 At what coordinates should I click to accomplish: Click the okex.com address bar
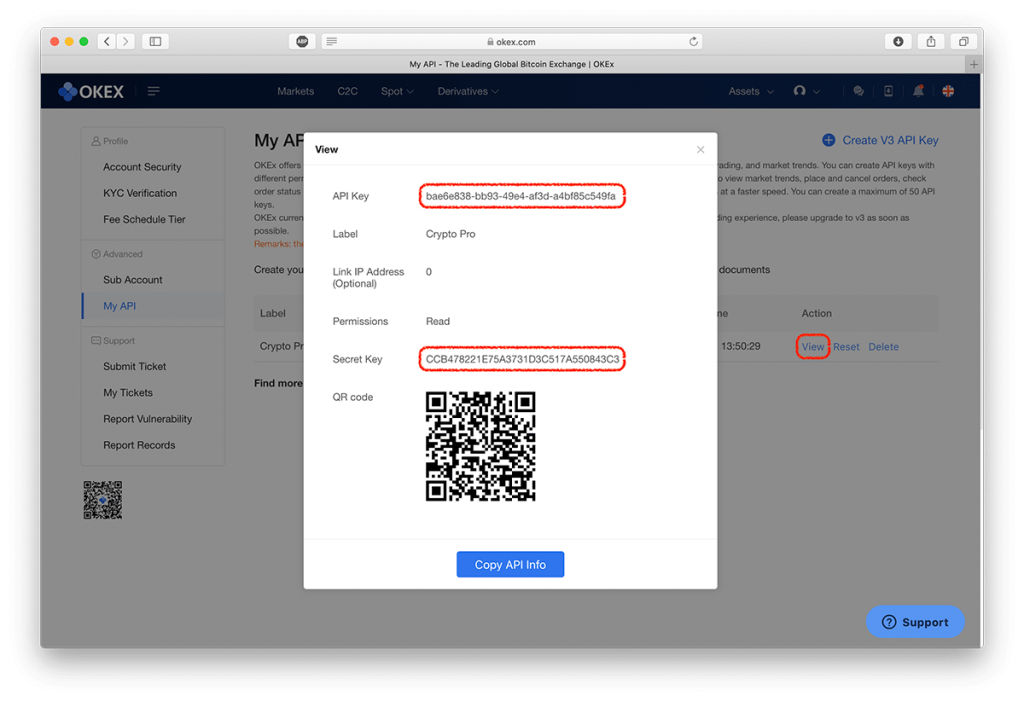click(511, 42)
